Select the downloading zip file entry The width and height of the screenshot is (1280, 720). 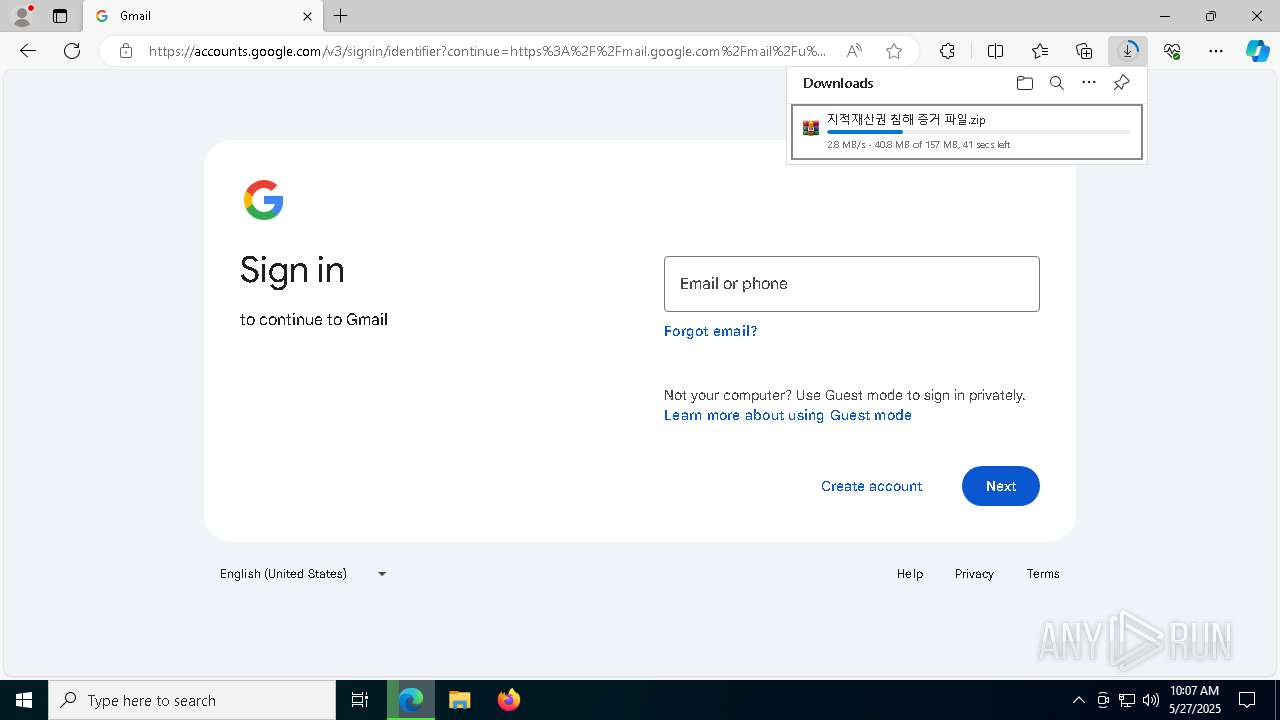(x=966, y=131)
